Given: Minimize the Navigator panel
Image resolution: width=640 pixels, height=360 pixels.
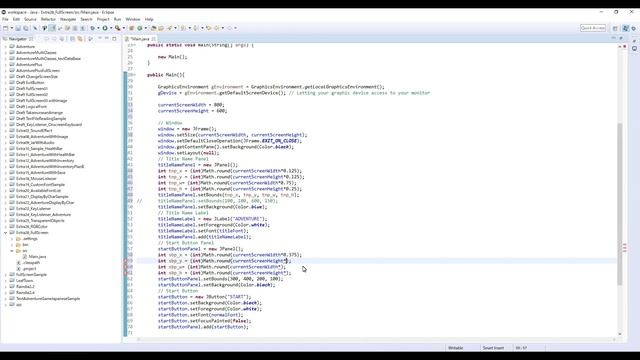Looking at the screenshot, I should click(107, 38).
